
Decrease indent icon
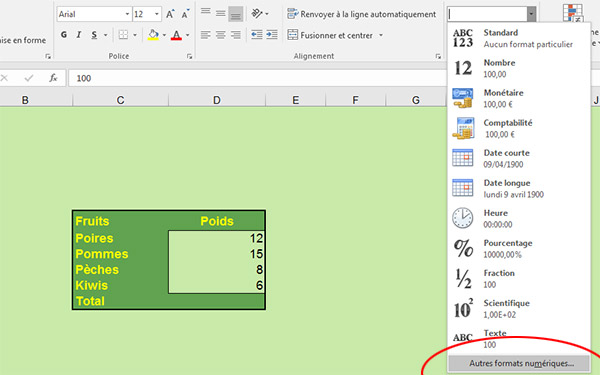[256, 35]
